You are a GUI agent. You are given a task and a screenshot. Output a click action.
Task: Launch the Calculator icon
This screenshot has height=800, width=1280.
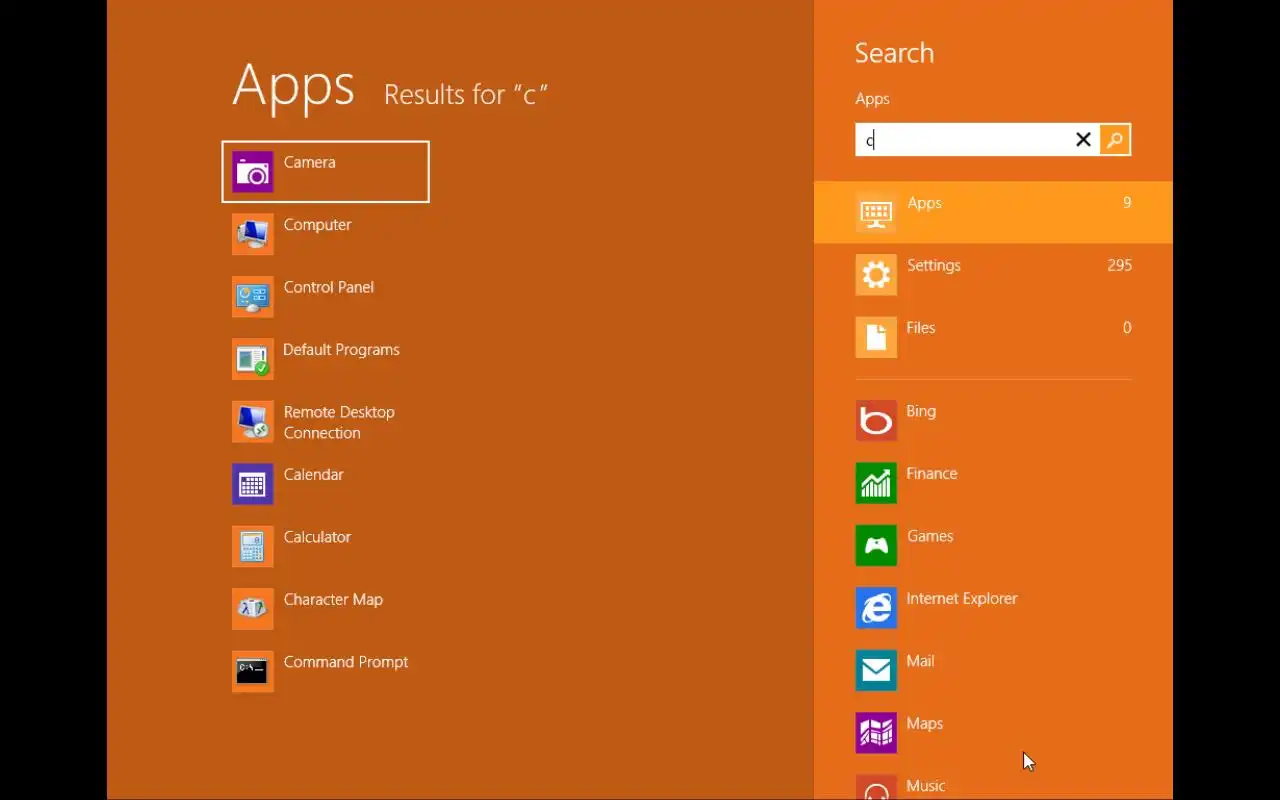[253, 547]
